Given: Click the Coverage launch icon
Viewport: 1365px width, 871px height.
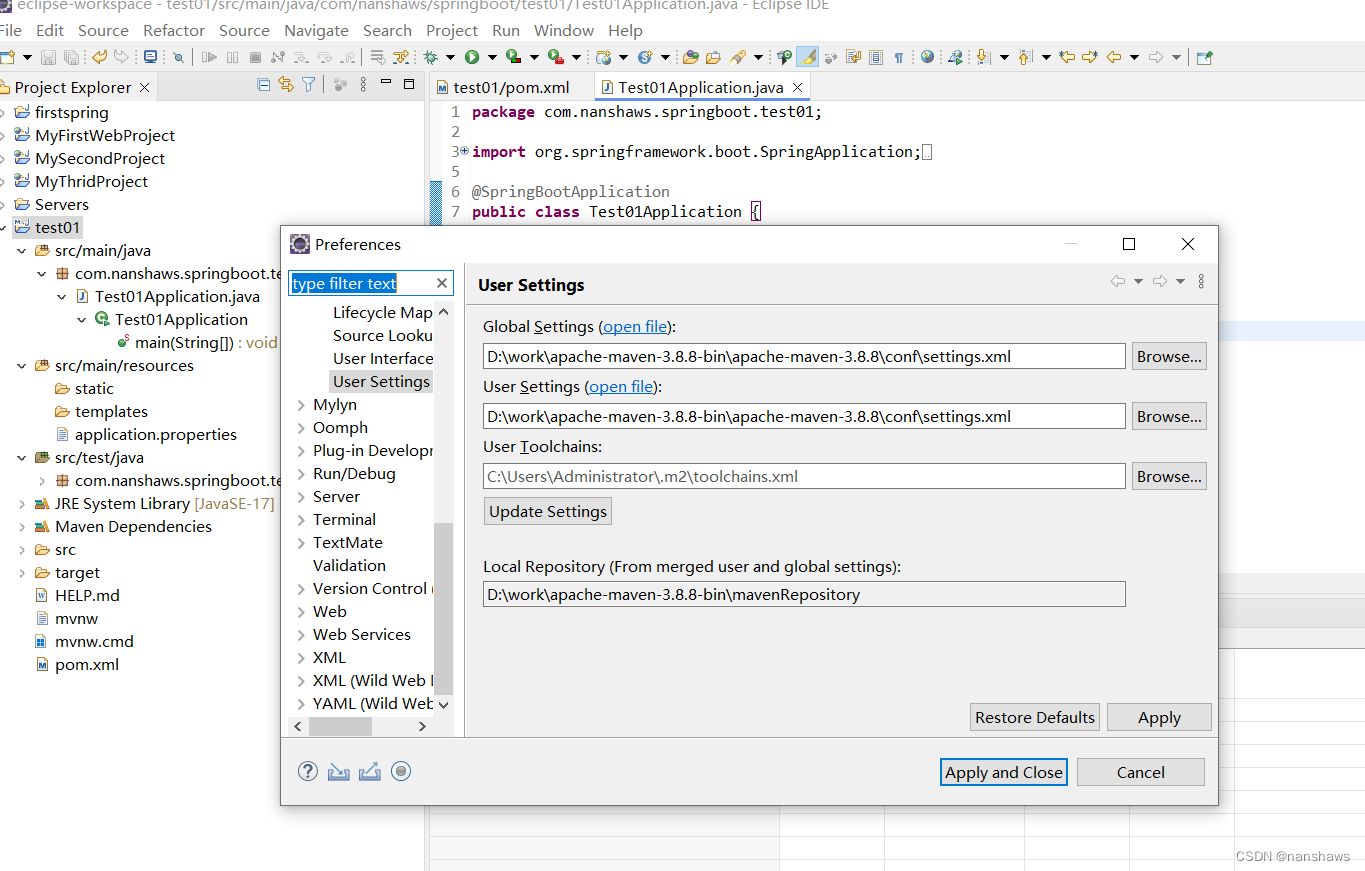Looking at the screenshot, I should tap(513, 57).
